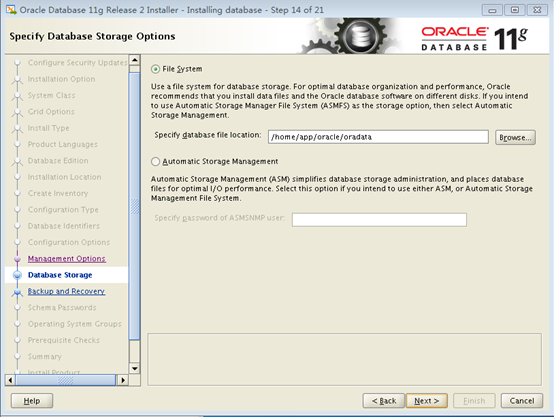
Task: Click the Product Languages step text
Action: coord(63,144)
